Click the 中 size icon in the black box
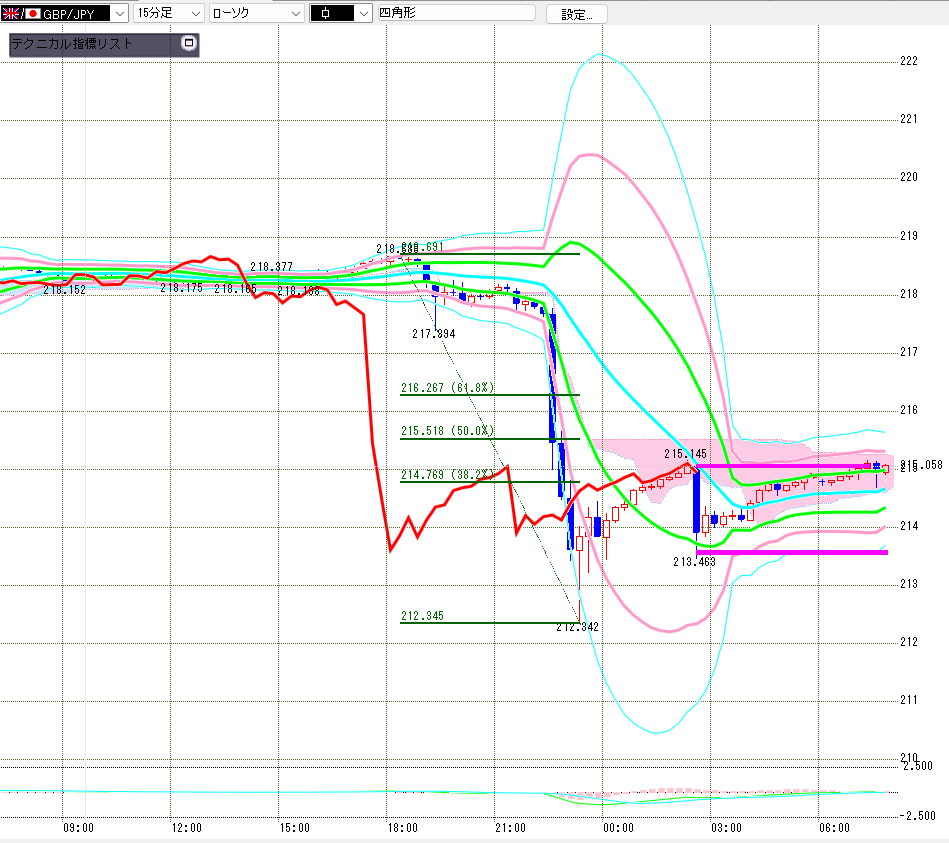The image size is (949, 843). (326, 13)
